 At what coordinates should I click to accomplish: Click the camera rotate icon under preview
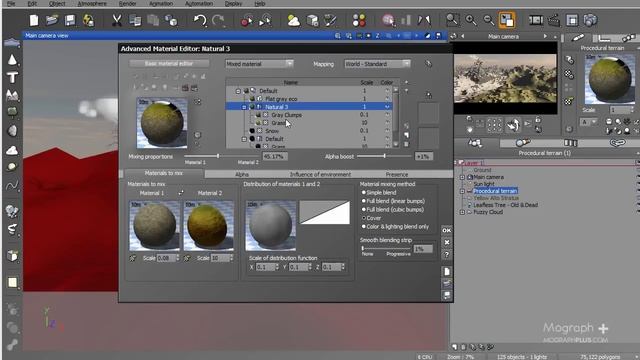(x=513, y=124)
